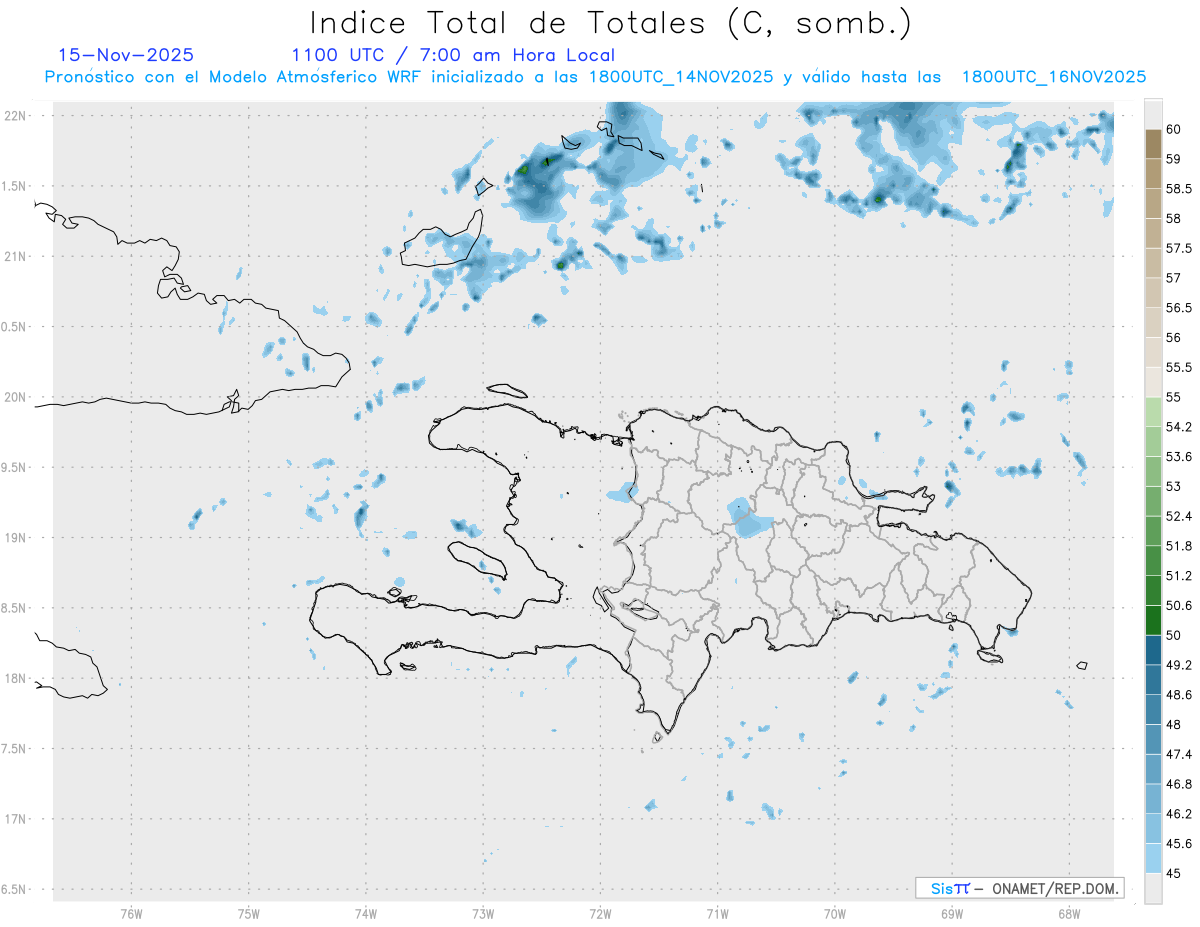Click the colorbar label "57.5"
This screenshot has width=1200, height=927.
tap(1178, 248)
